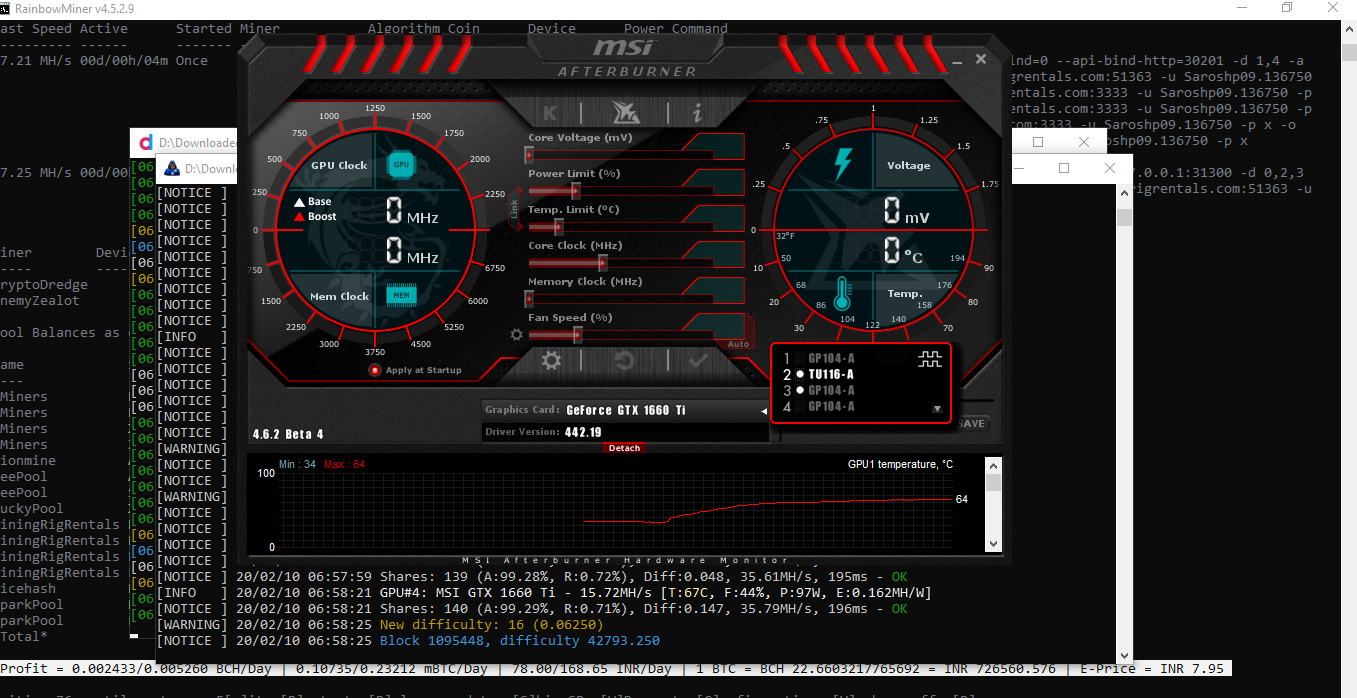Click the SAVE profile button
The width and height of the screenshot is (1357, 698).
click(971, 423)
